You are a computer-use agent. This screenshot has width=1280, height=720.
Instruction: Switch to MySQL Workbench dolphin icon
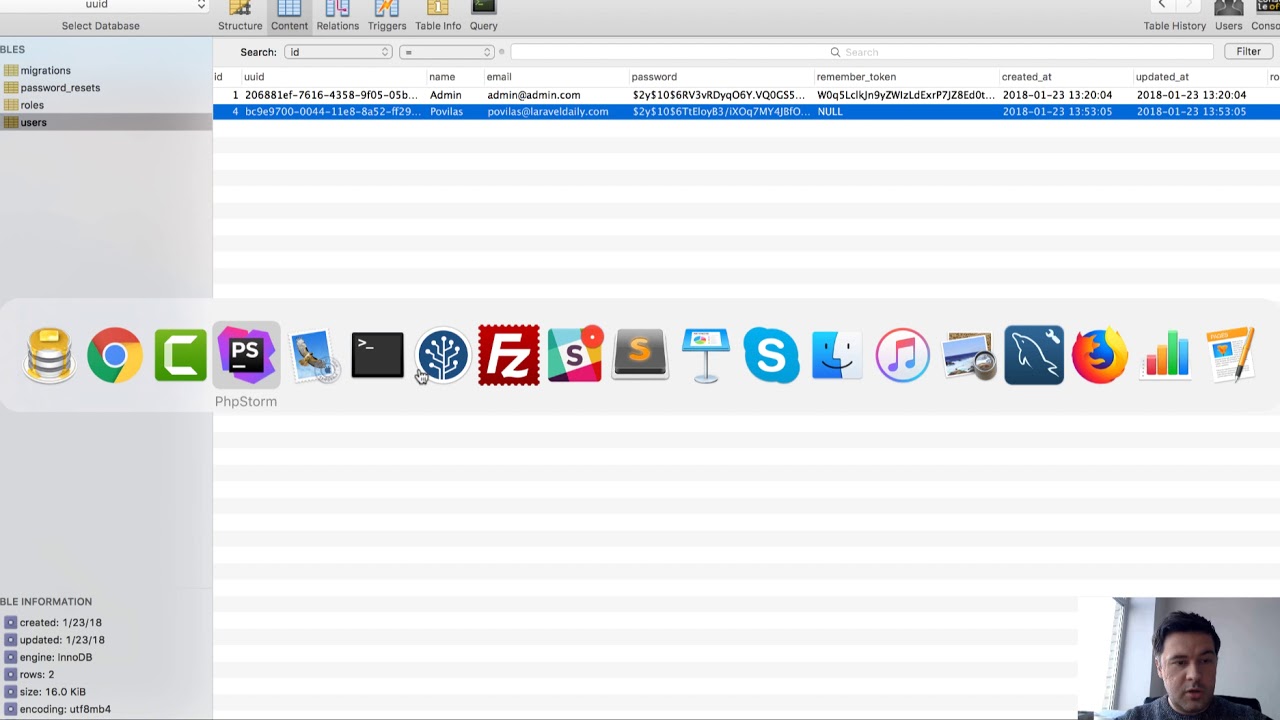1034,355
